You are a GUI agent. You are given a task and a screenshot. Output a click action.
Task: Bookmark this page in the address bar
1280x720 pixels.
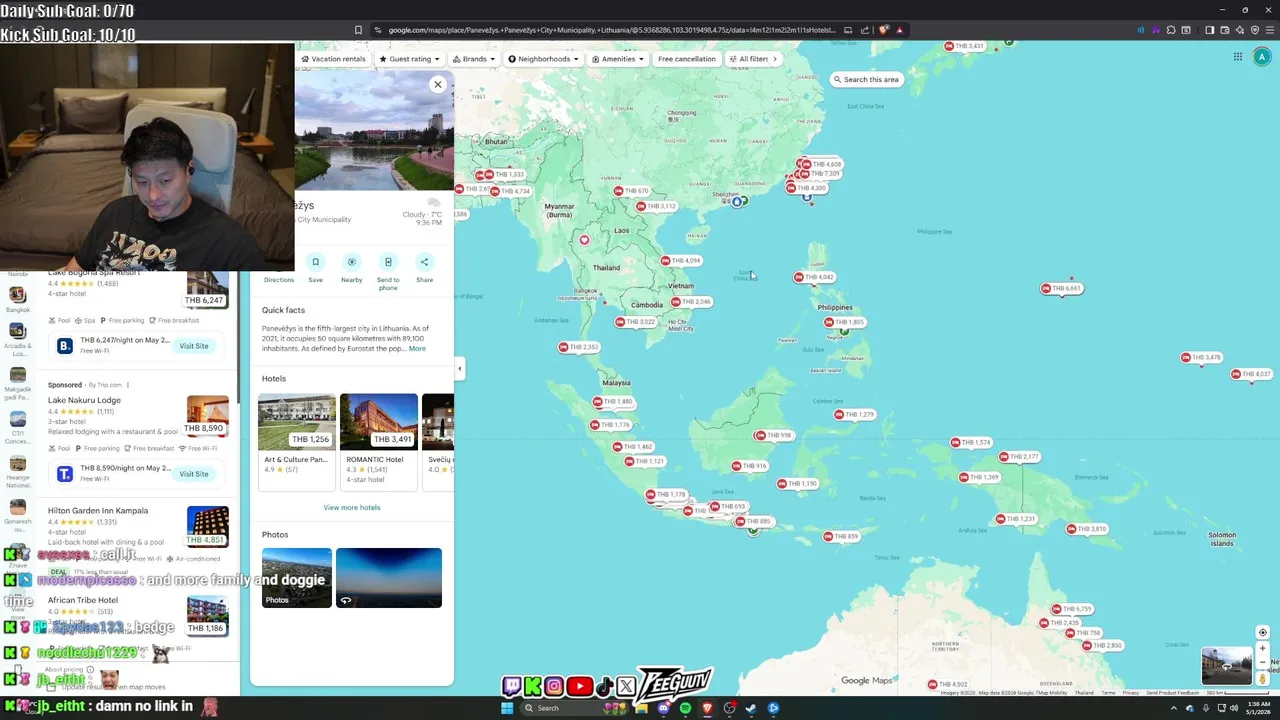coord(358,30)
